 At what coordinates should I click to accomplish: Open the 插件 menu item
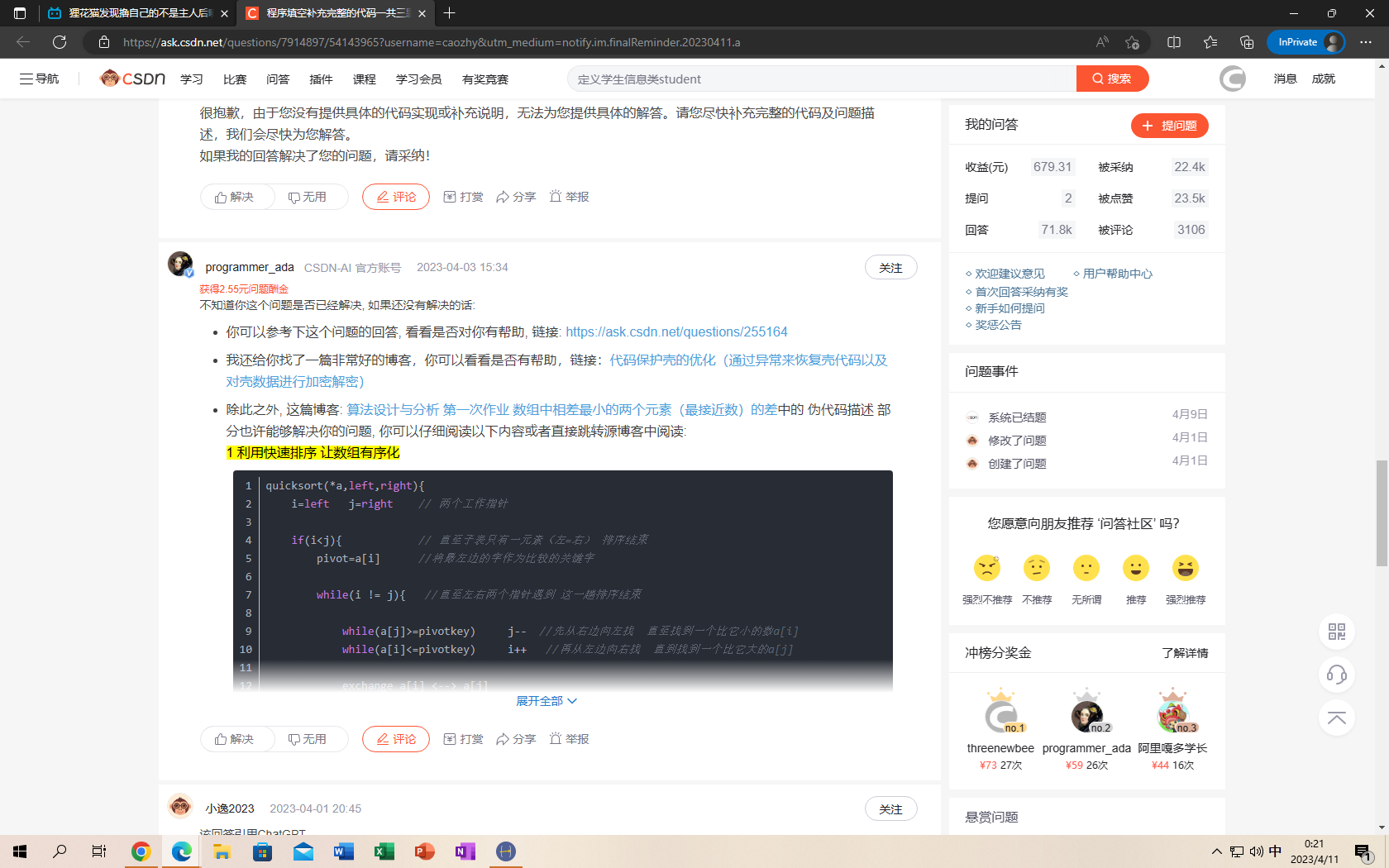[321, 79]
